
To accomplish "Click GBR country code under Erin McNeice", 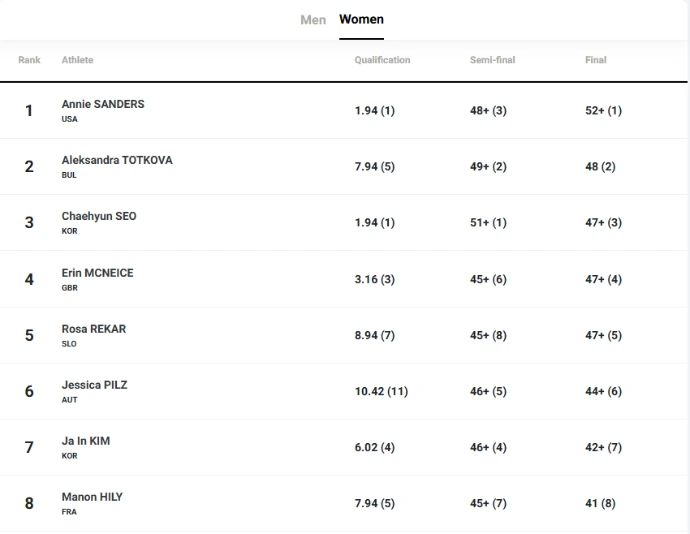I will [70, 287].
